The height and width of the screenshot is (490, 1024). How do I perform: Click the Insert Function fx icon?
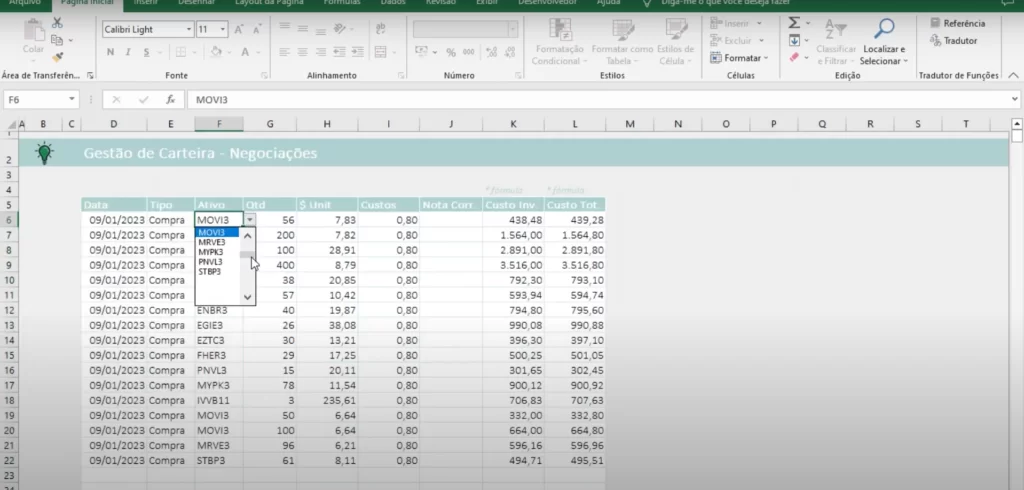point(171,100)
